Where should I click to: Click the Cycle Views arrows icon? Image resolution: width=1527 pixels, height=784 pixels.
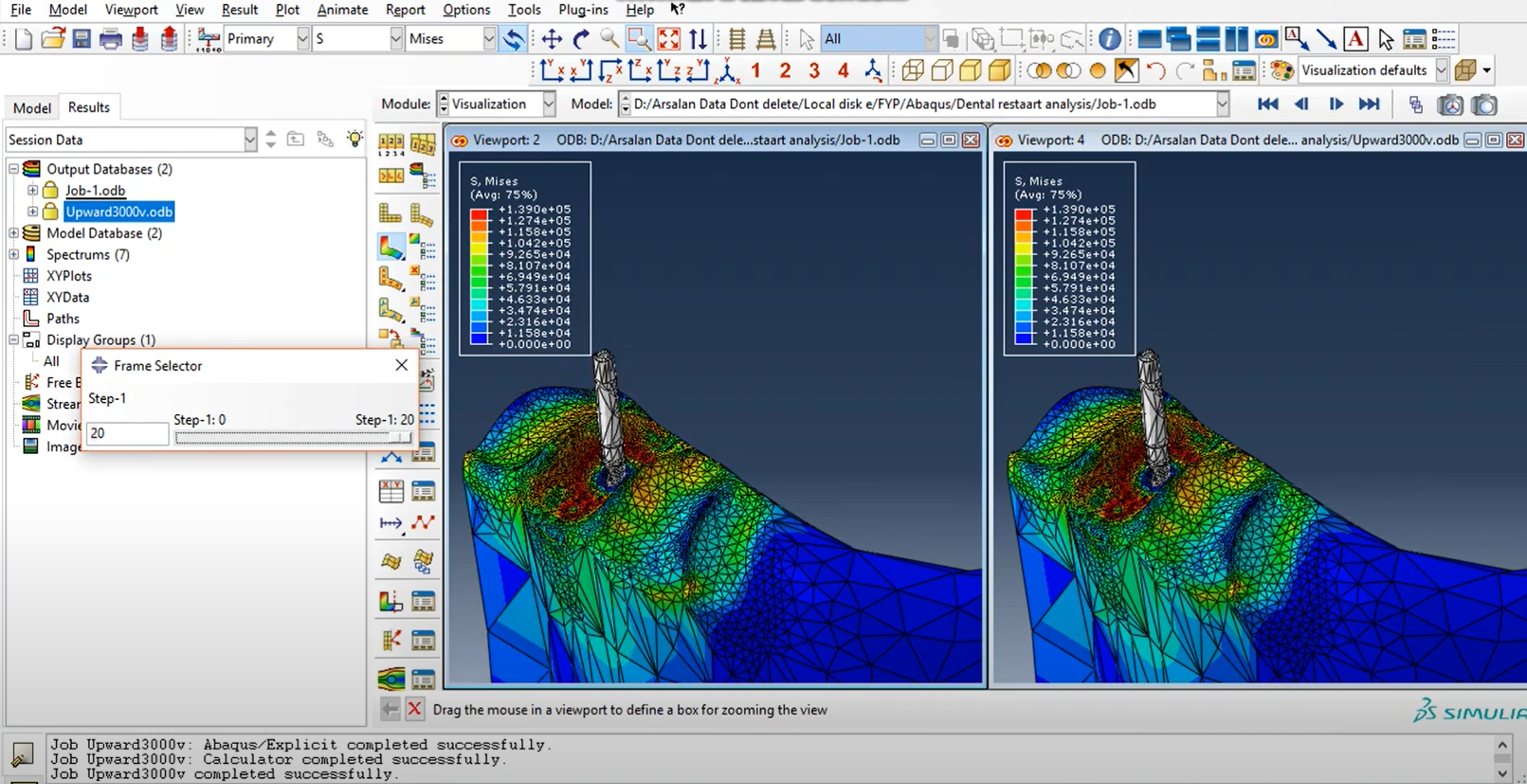pos(698,39)
